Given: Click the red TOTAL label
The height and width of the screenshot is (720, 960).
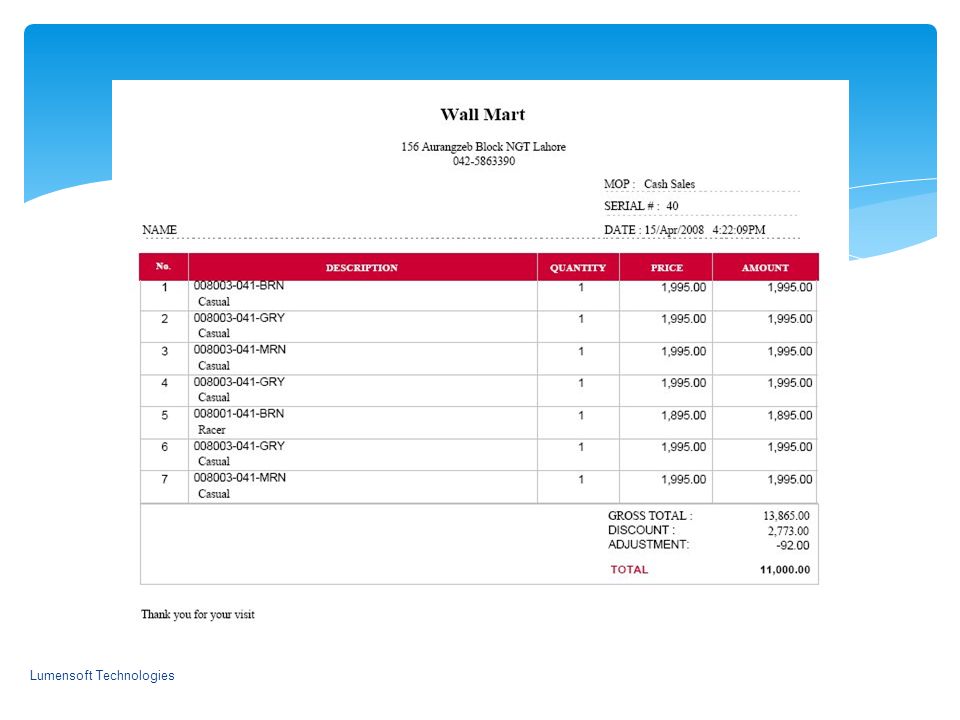Looking at the screenshot, I should (629, 569).
